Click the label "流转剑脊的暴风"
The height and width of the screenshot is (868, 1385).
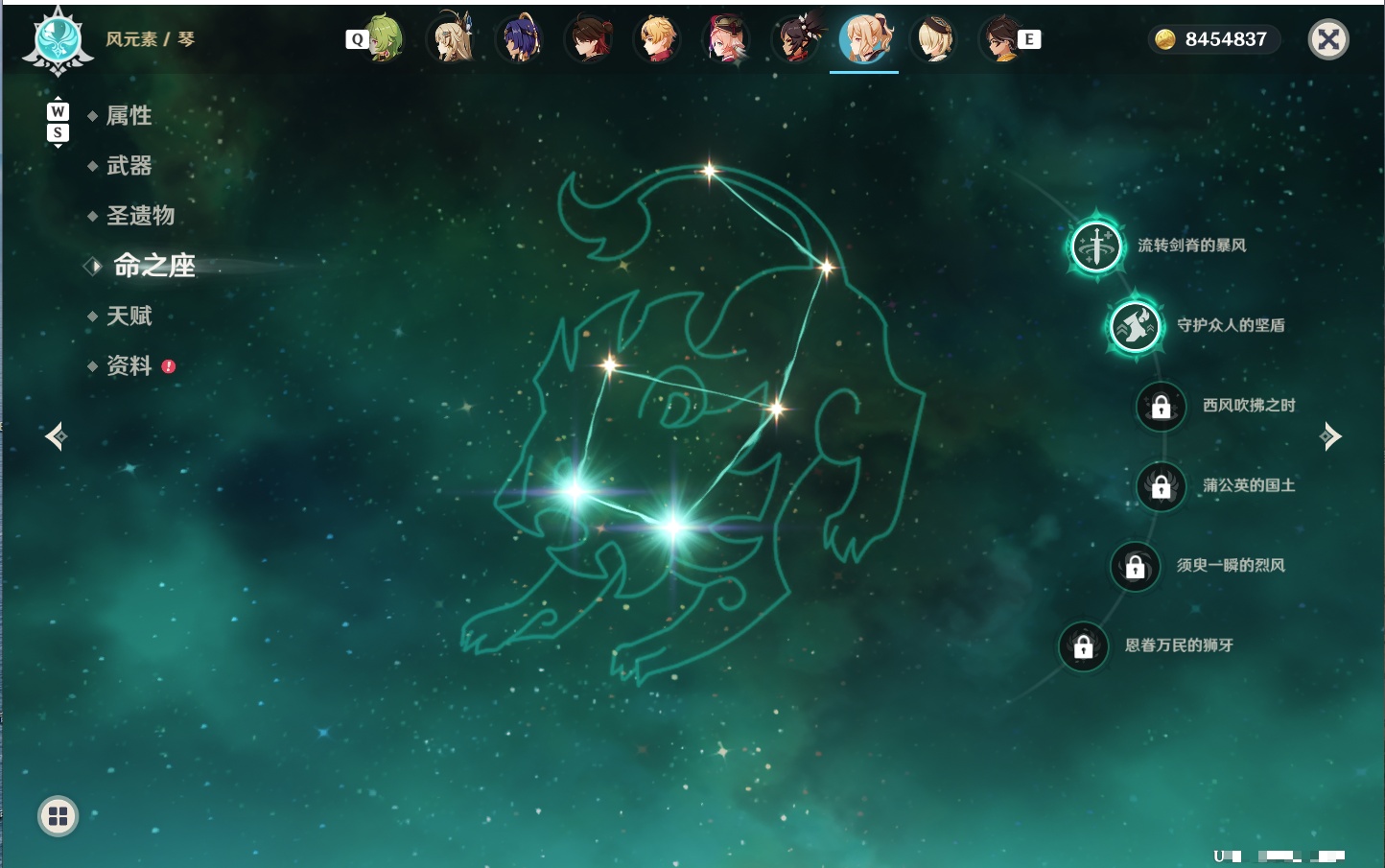[x=1192, y=246]
